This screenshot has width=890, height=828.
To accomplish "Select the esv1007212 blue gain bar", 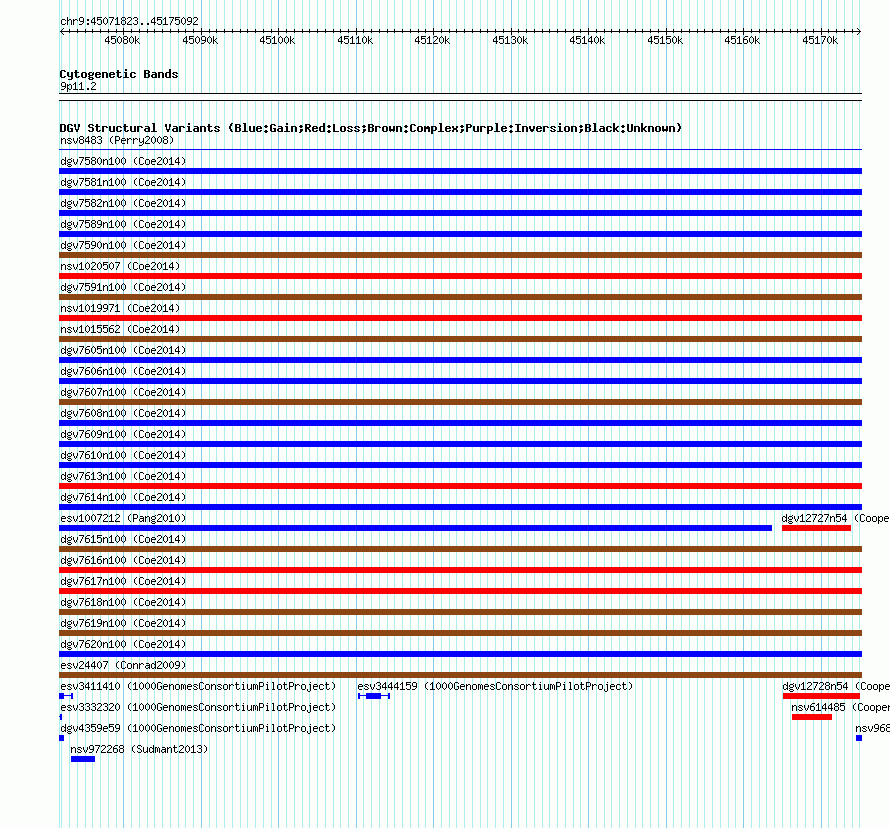I will coord(415,528).
